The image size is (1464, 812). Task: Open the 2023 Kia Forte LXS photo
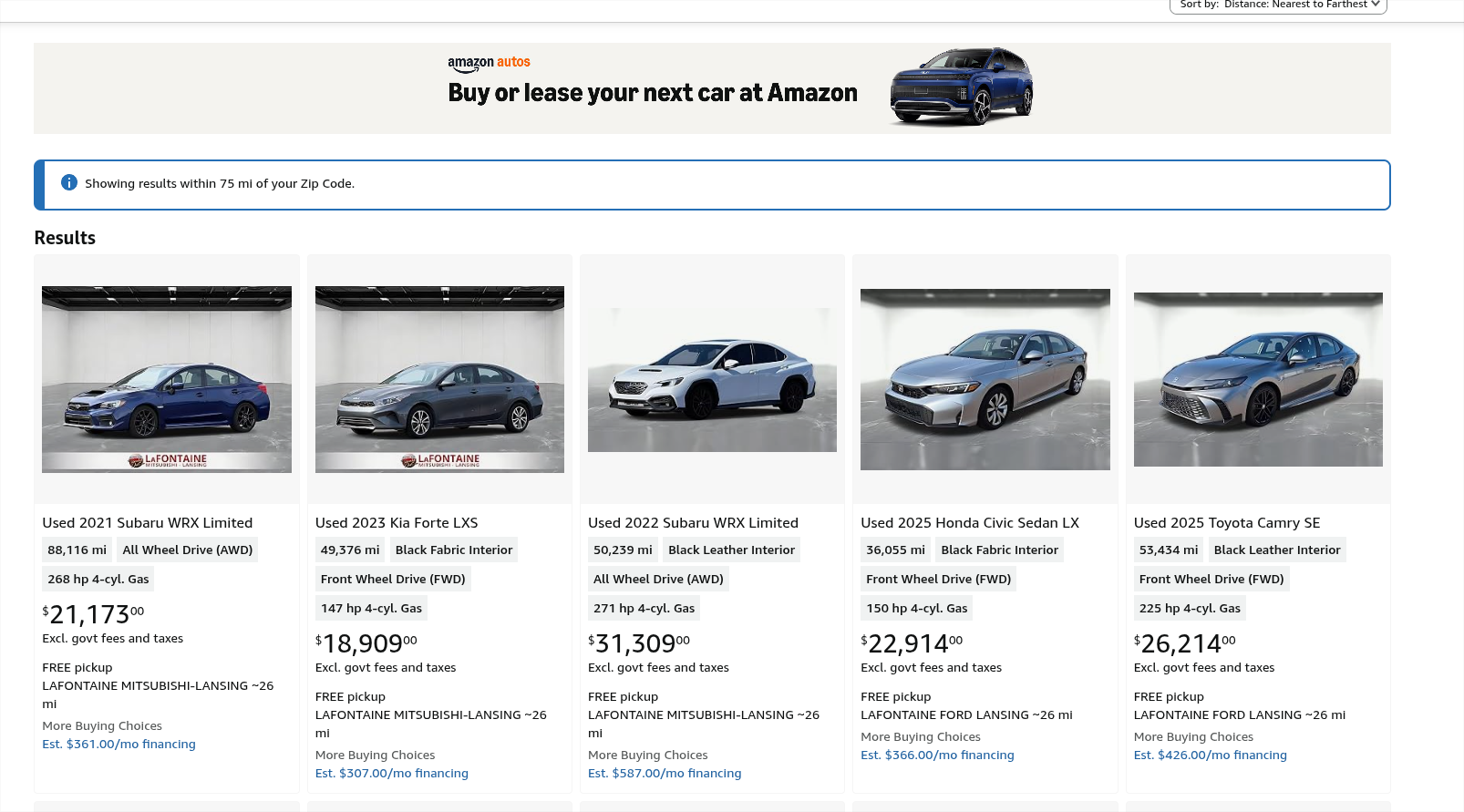point(439,379)
